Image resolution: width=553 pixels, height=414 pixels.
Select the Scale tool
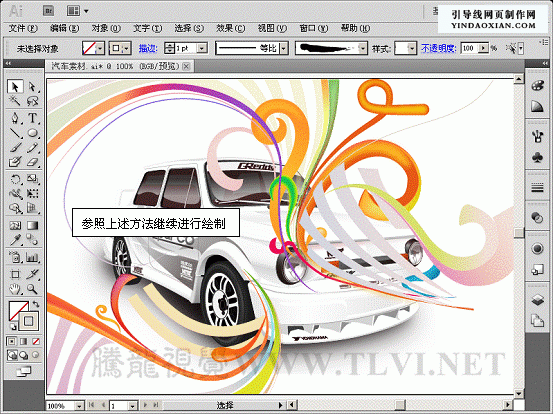(x=32, y=179)
